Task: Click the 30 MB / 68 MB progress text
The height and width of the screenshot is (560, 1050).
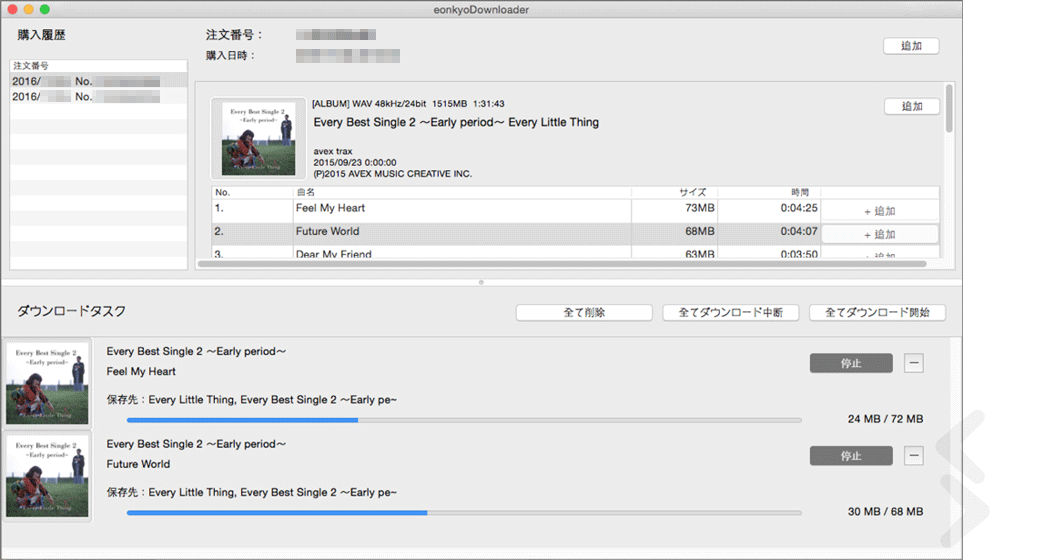Action: click(x=885, y=511)
